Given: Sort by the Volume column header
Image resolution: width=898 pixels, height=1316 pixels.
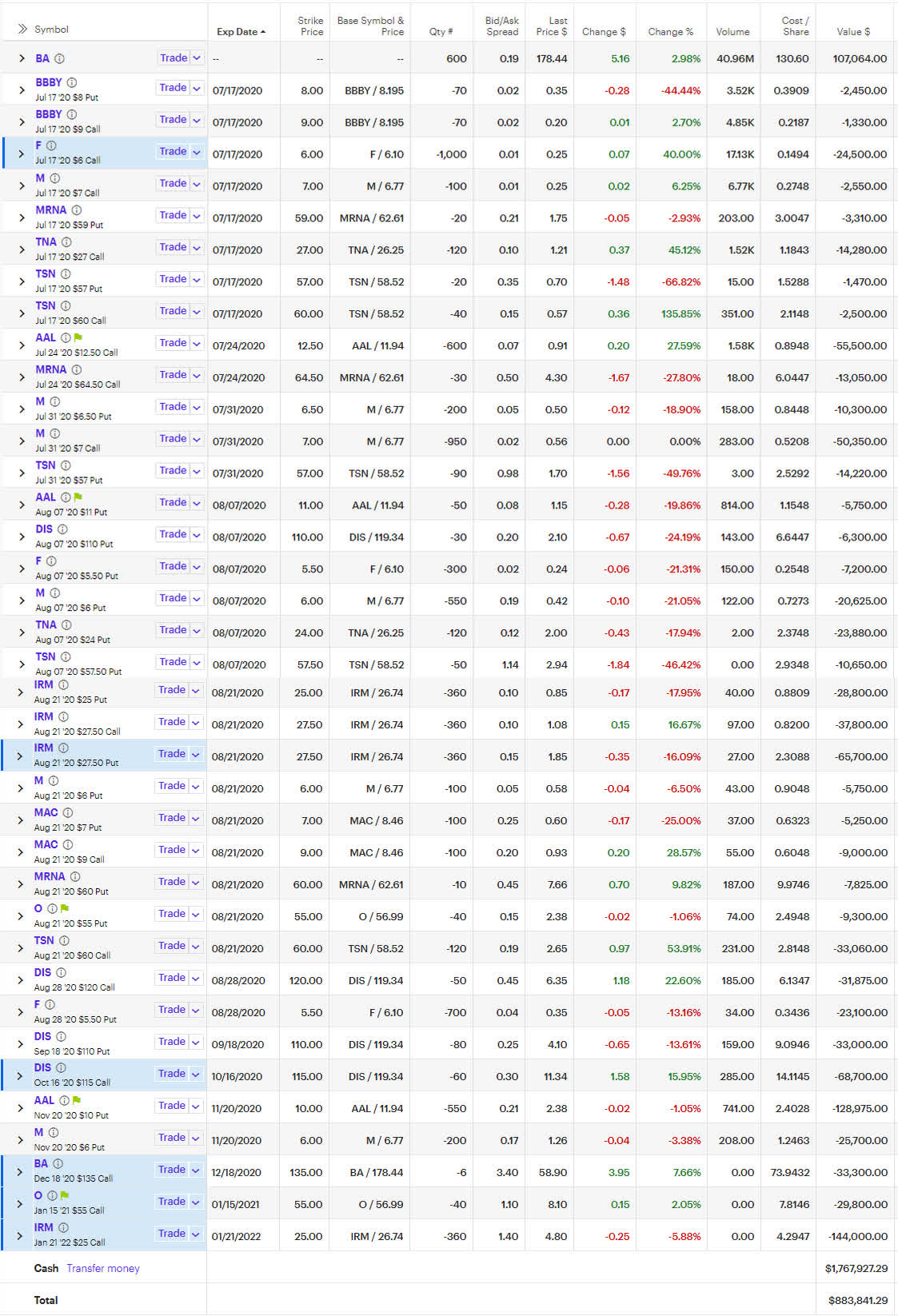Looking at the screenshot, I should pyautogui.click(x=732, y=32).
